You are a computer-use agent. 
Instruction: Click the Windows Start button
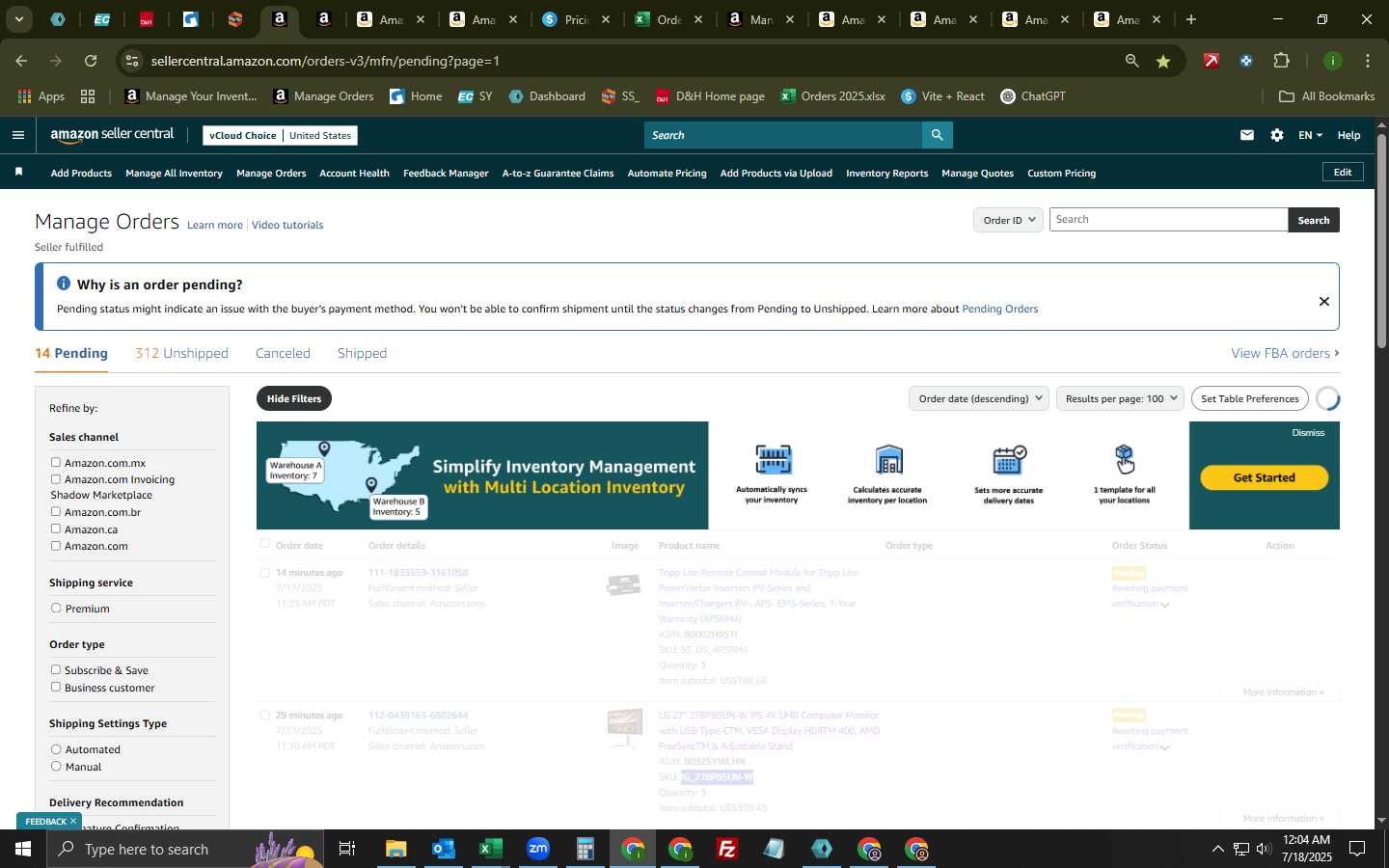click(22, 849)
